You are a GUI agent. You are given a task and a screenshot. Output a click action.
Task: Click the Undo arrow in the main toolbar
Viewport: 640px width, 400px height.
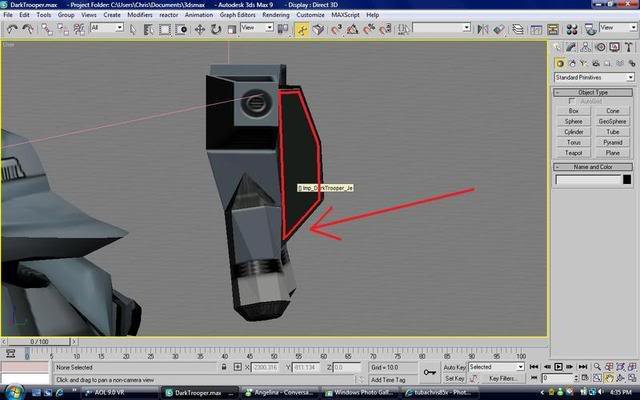point(12,29)
